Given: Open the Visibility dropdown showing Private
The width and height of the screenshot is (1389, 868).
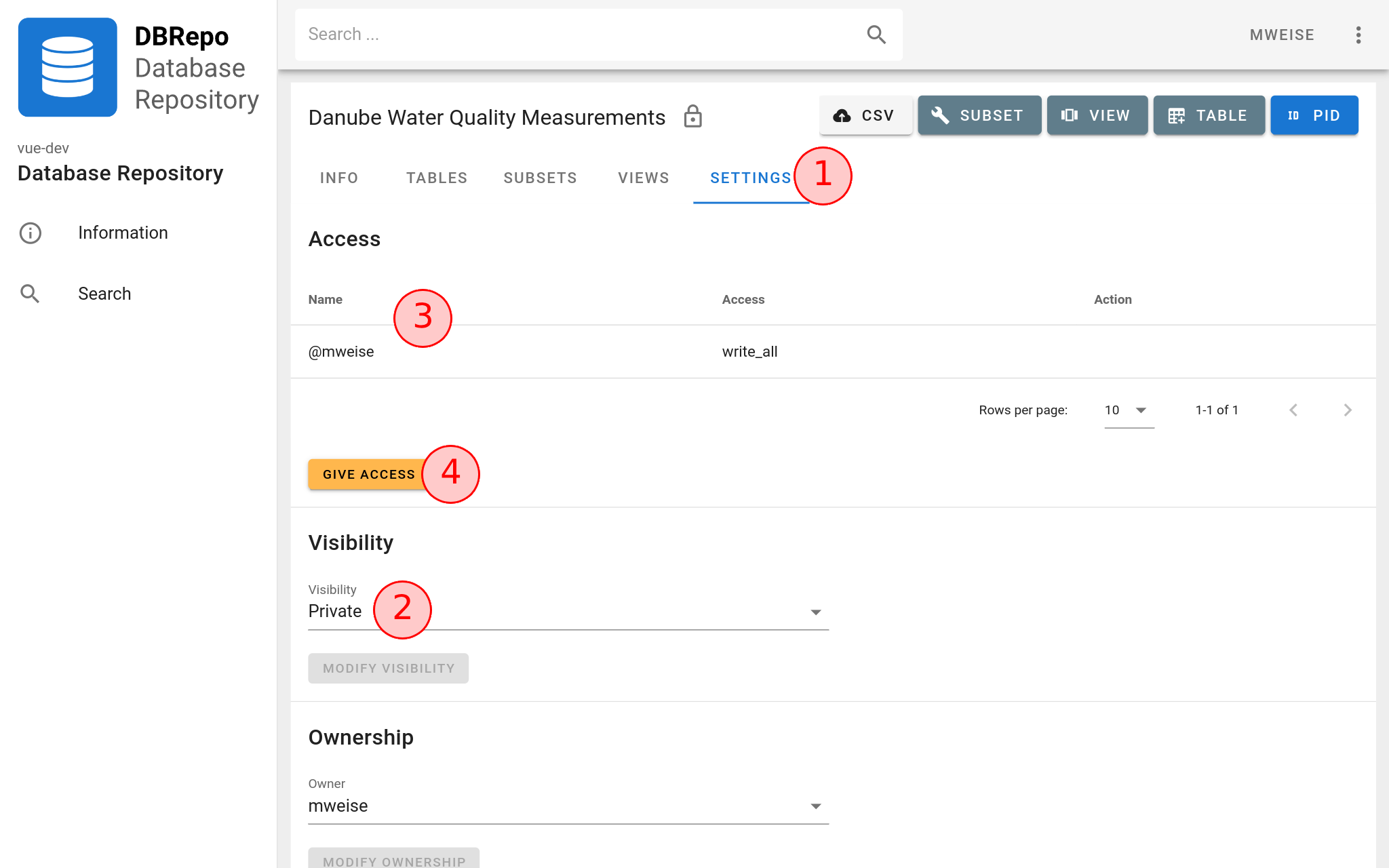Looking at the screenshot, I should [x=568, y=611].
